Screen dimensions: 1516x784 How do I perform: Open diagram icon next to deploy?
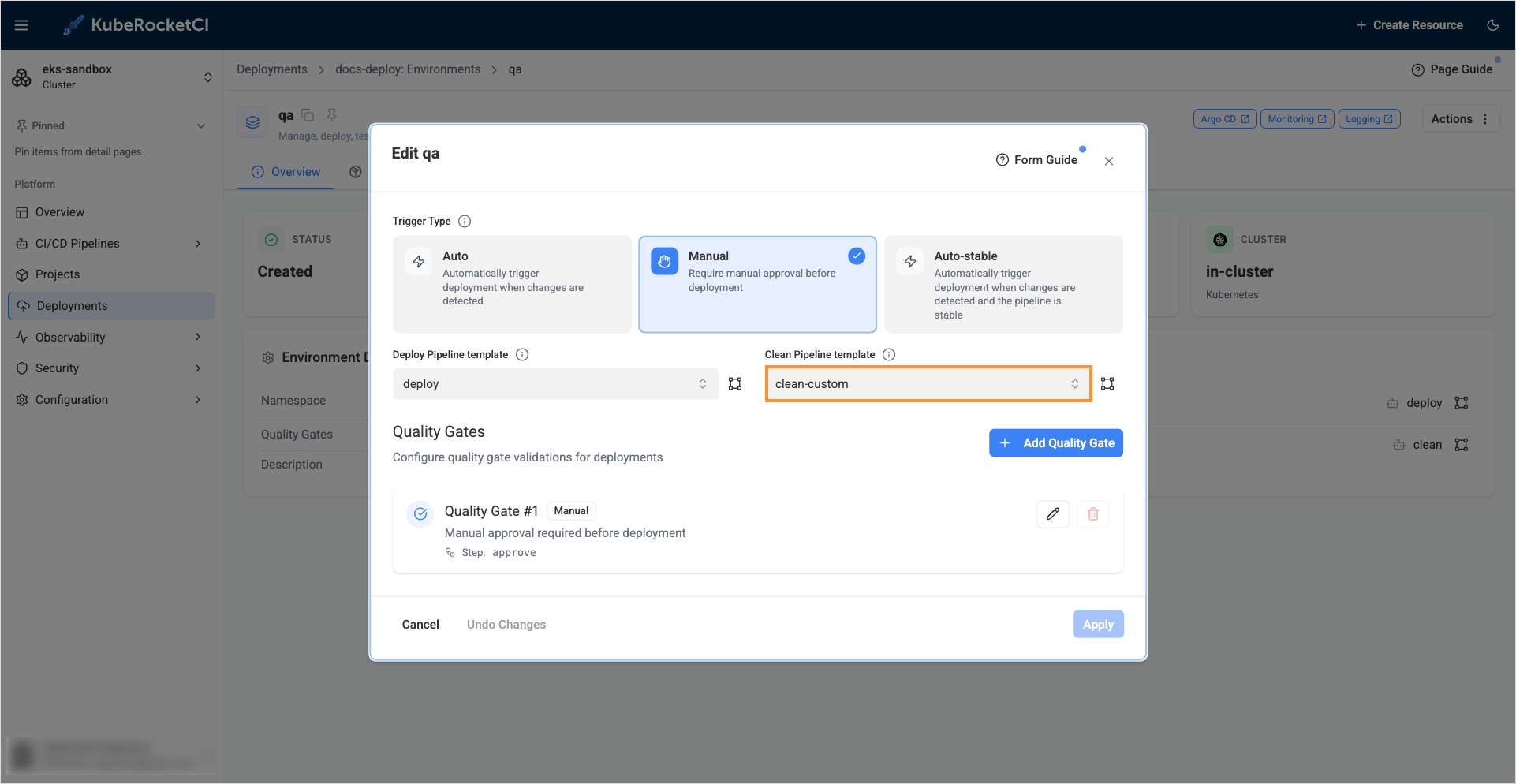[1462, 403]
